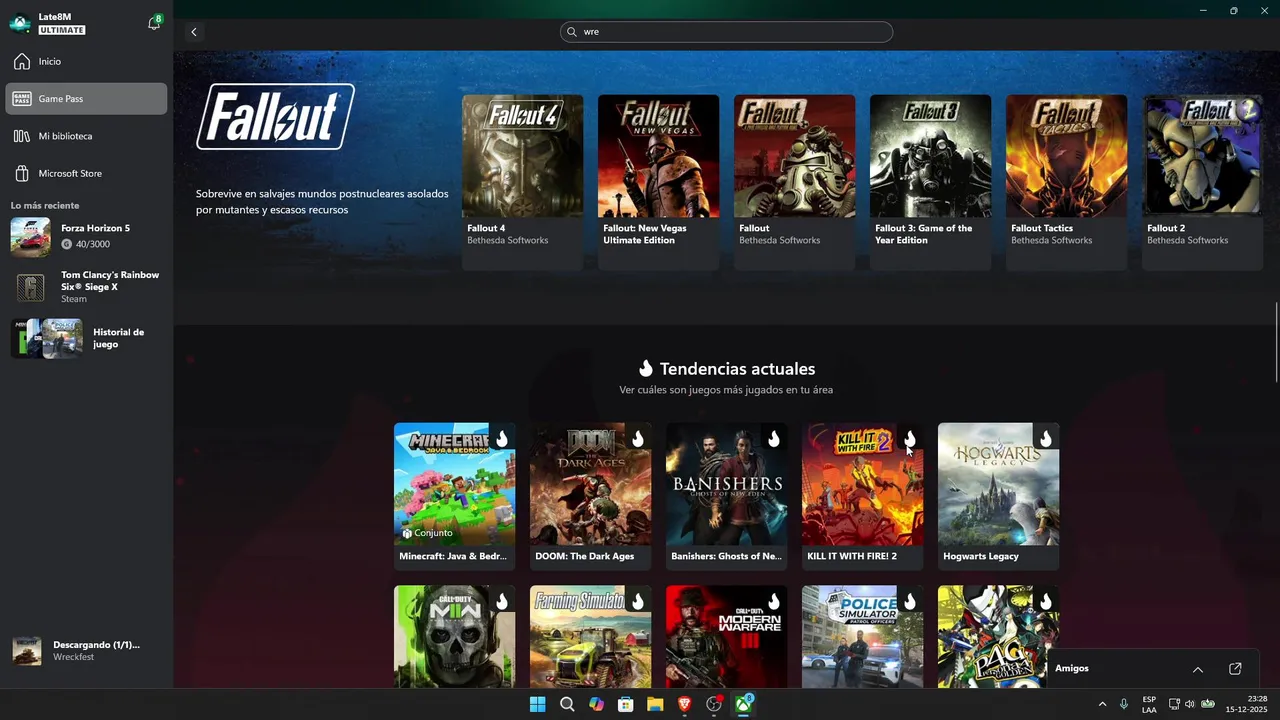Open the Fallout 4 game card

coord(522,182)
